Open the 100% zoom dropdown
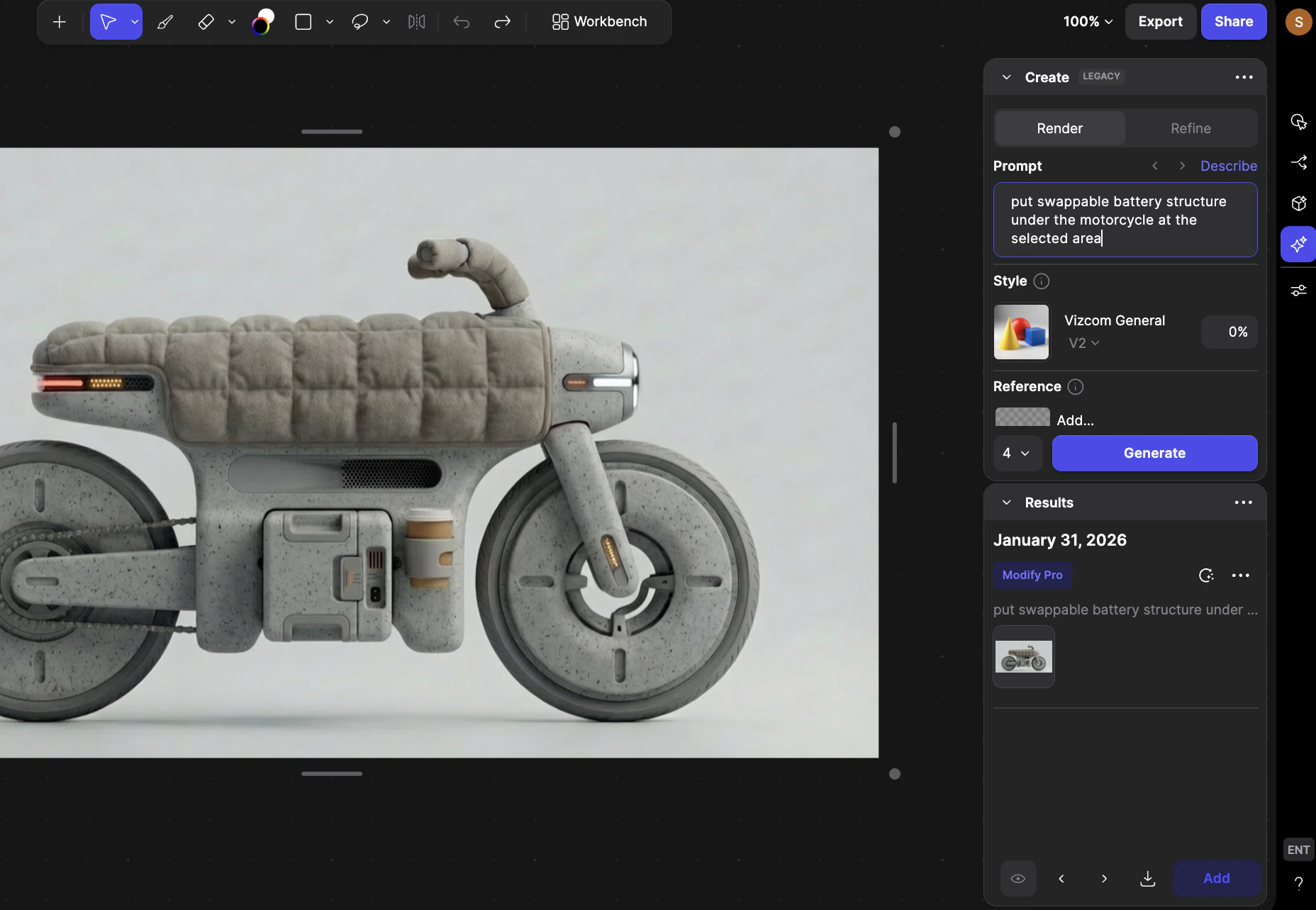 click(1088, 22)
